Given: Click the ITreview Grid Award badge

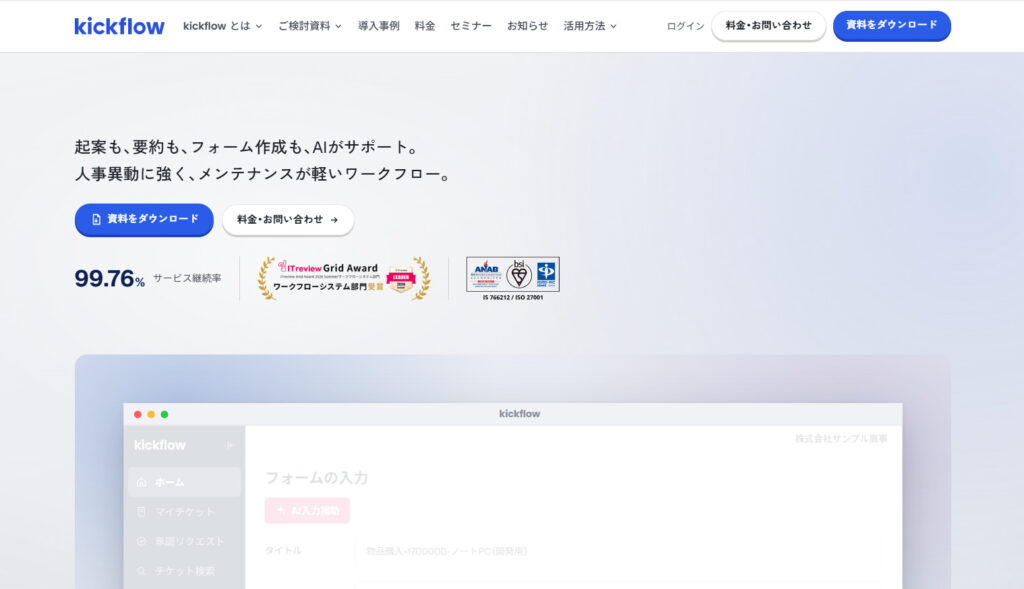Looking at the screenshot, I should pos(344,278).
